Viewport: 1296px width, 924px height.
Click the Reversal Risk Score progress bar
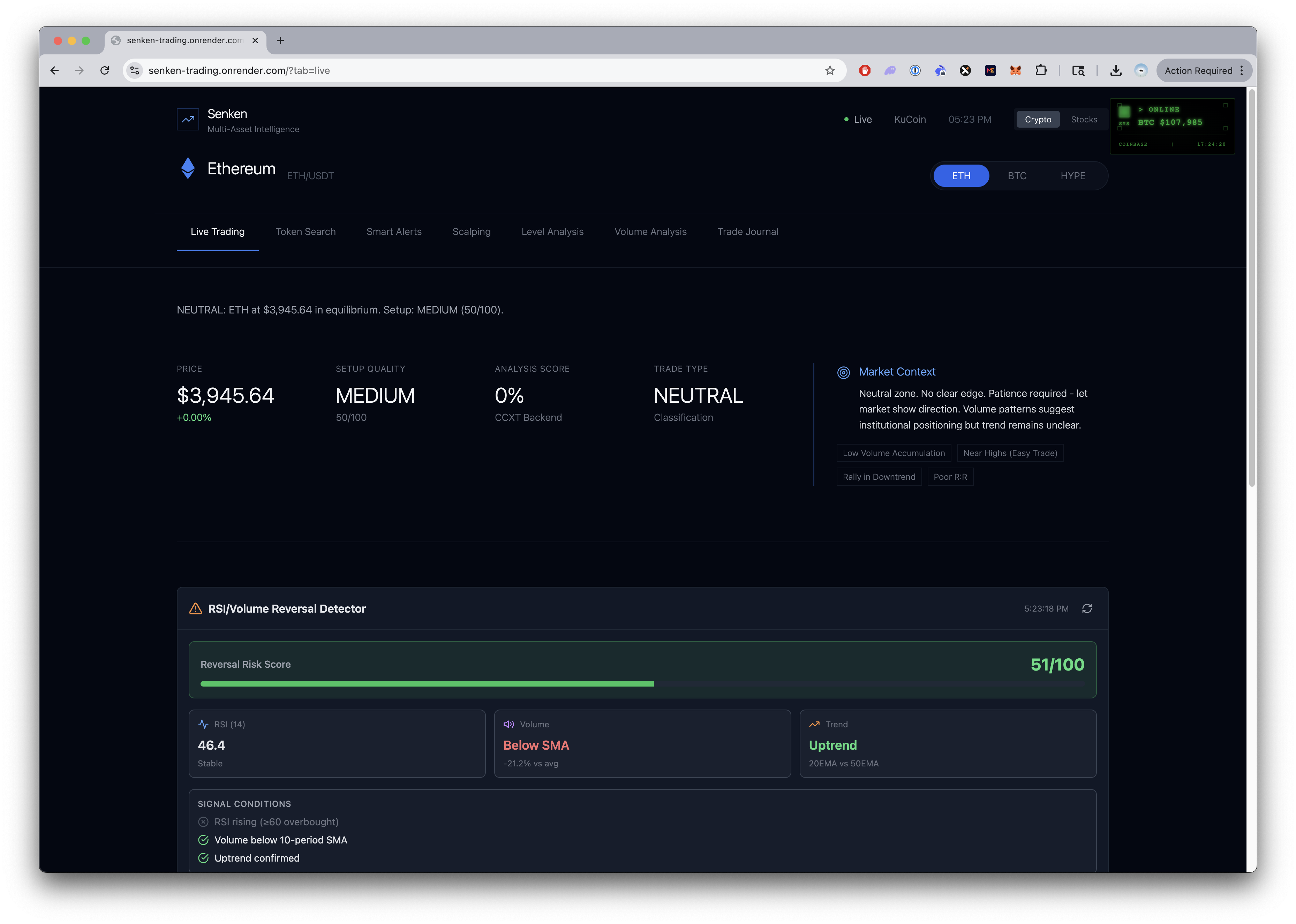[642, 683]
